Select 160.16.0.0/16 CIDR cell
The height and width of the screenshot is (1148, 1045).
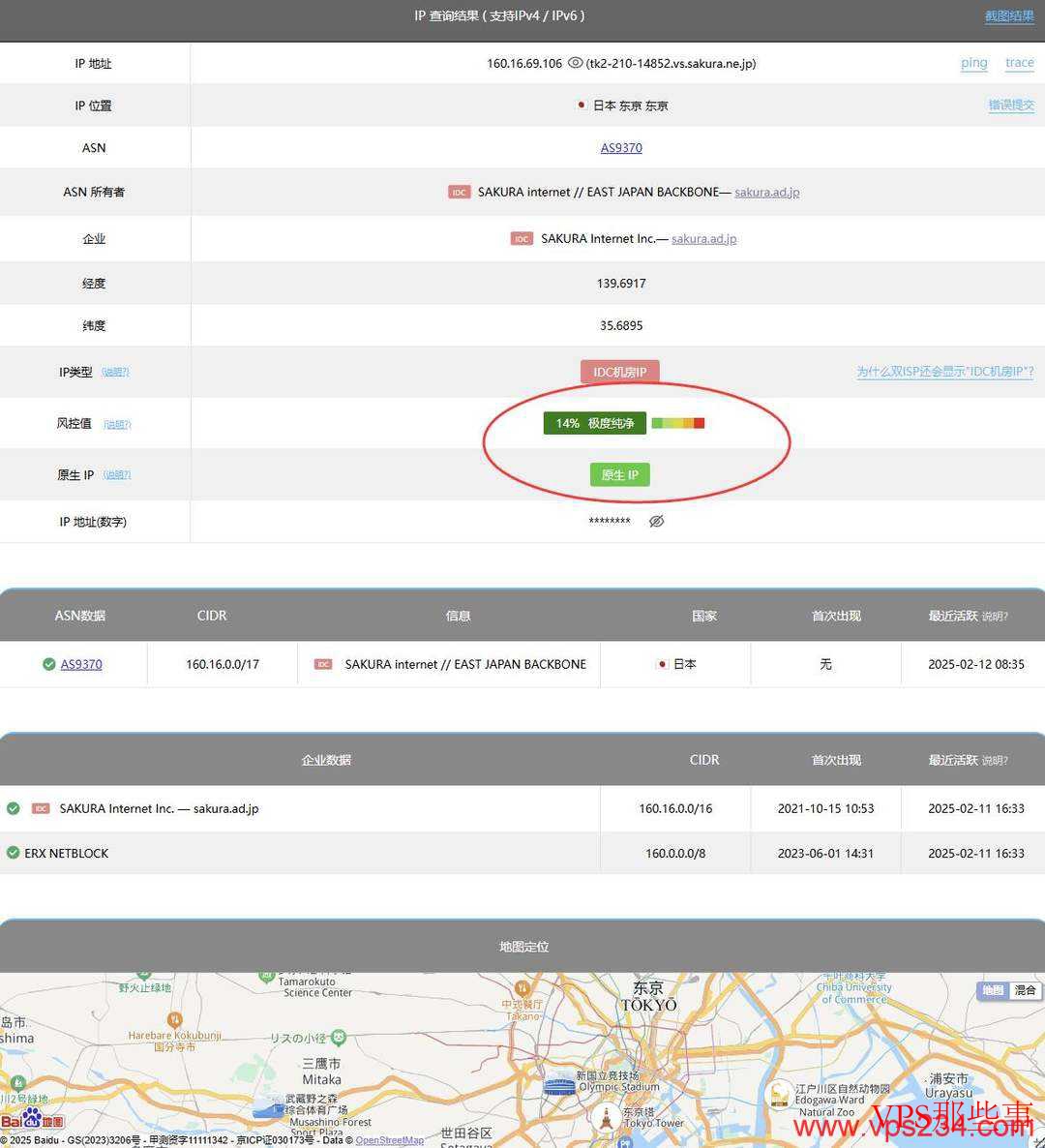click(x=675, y=808)
